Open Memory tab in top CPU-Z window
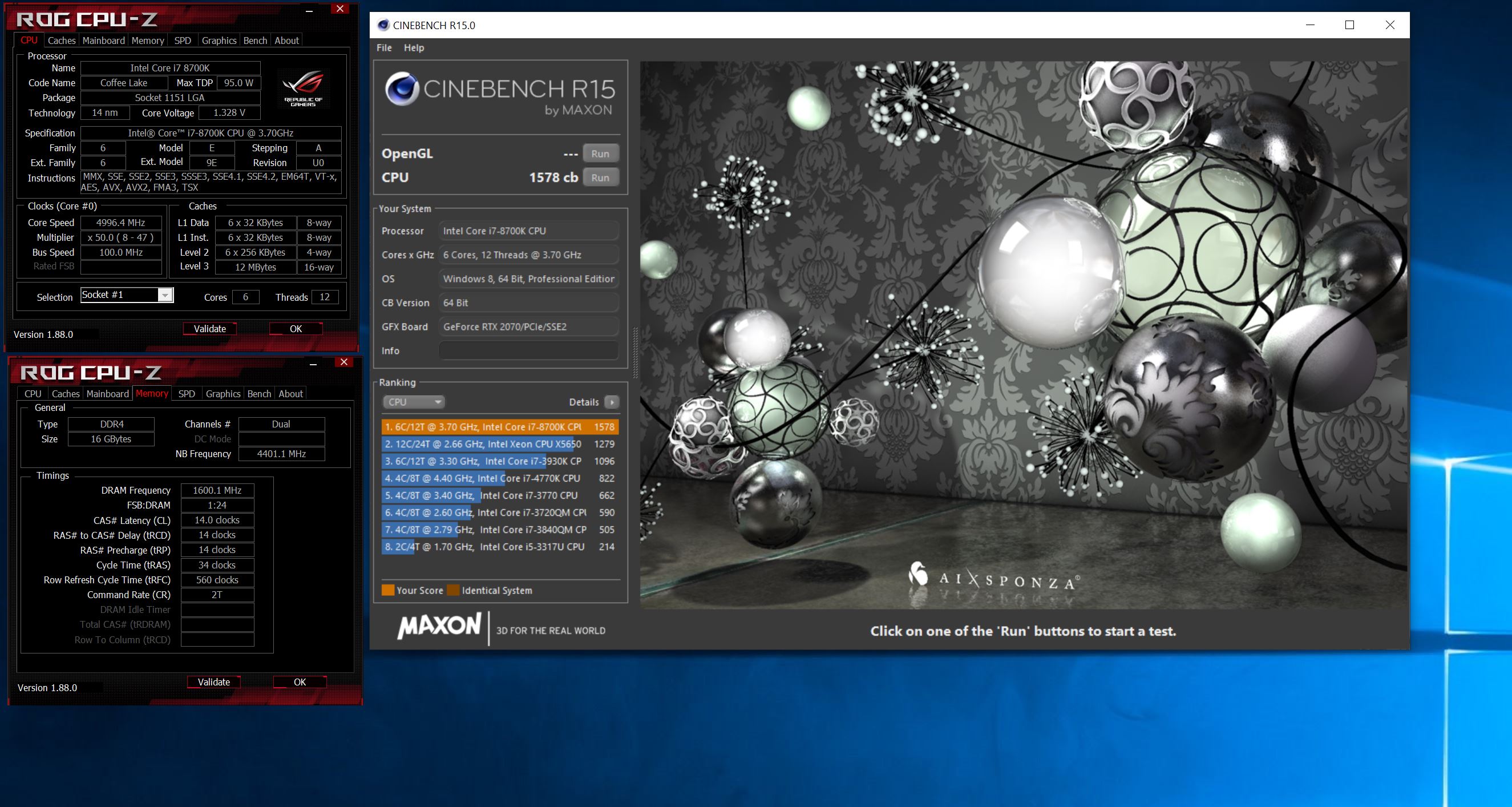The height and width of the screenshot is (807, 1512). point(147,41)
